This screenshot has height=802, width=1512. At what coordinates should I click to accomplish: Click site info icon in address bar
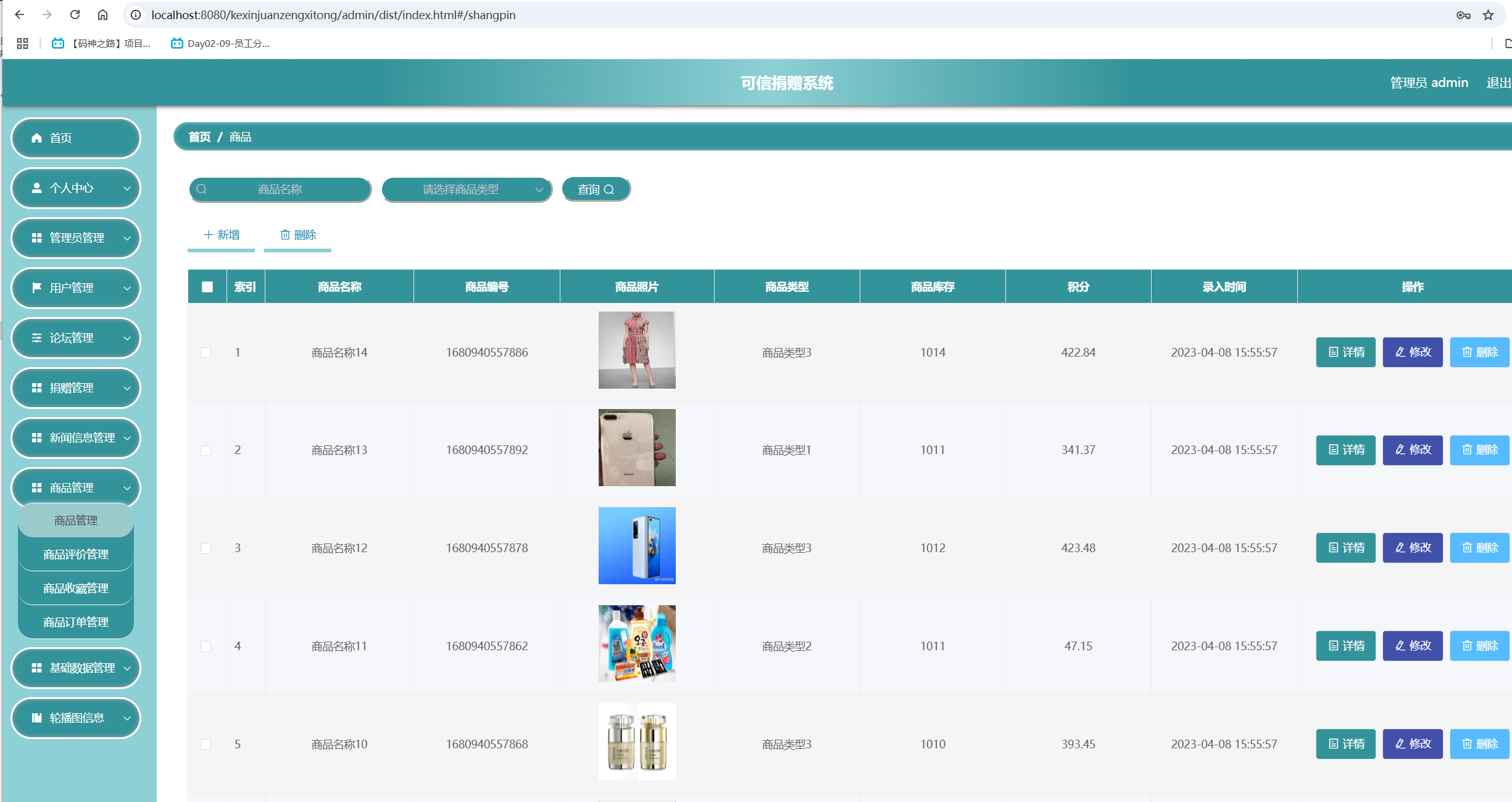(x=136, y=15)
